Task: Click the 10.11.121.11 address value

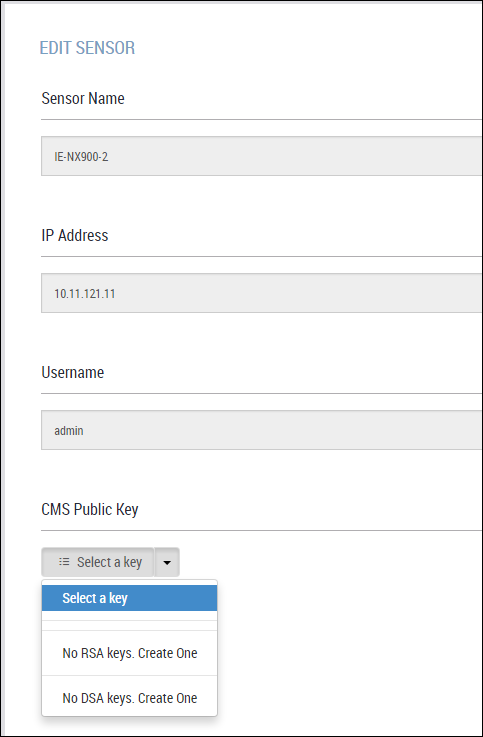Action: [85, 294]
